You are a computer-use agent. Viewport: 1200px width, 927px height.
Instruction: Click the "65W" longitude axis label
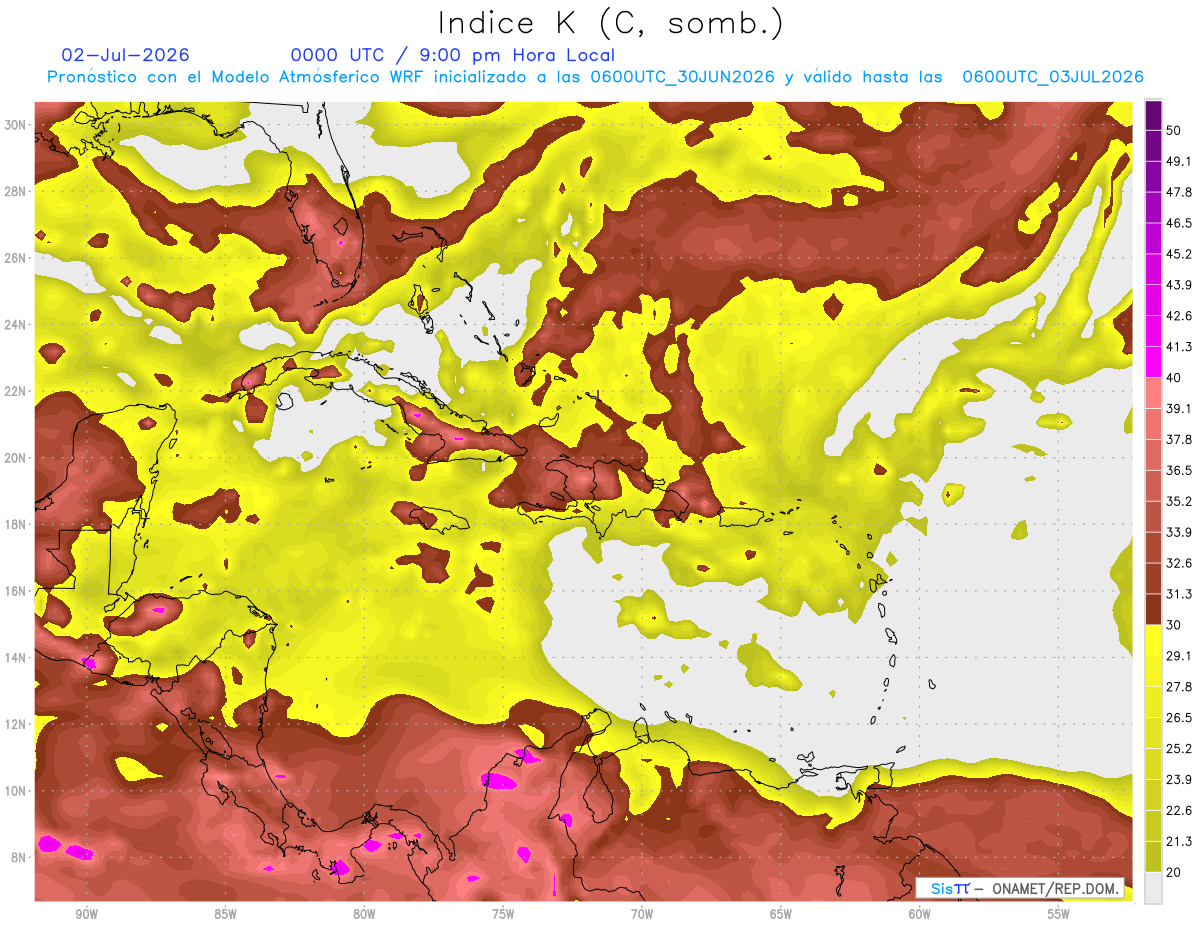point(781,914)
